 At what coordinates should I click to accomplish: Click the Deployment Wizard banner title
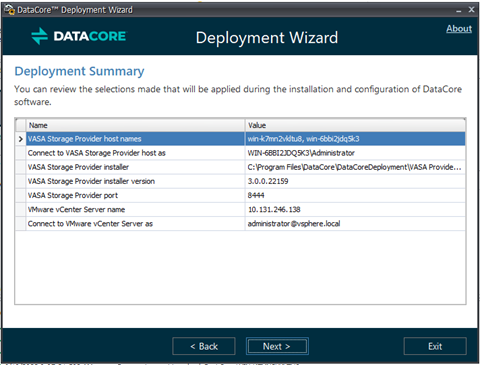point(267,38)
